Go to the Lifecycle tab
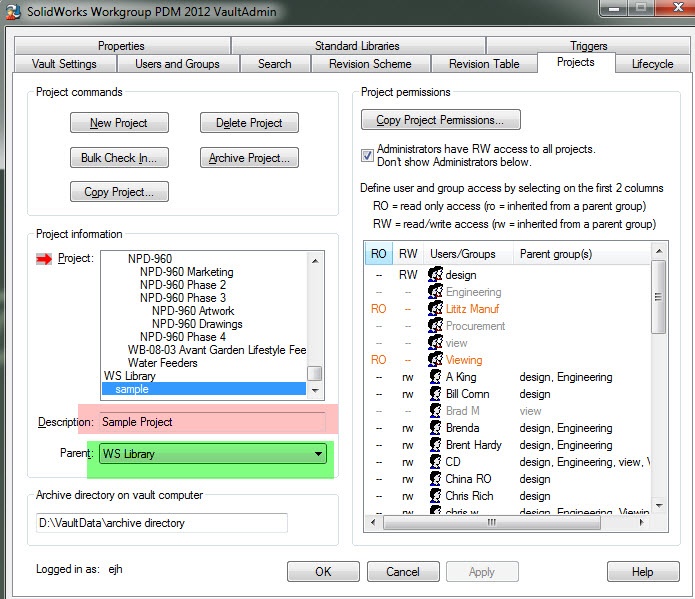The image size is (695, 599). click(652, 64)
